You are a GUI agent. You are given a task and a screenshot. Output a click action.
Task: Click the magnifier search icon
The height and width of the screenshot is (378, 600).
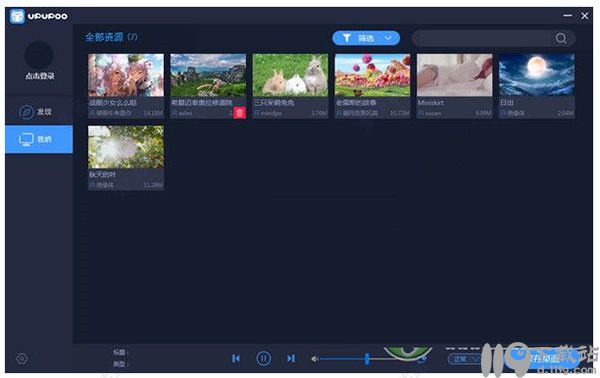pyautogui.click(x=561, y=38)
